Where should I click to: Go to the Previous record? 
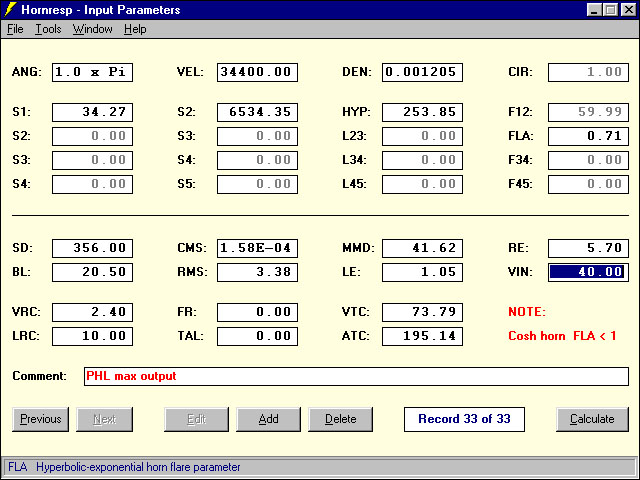tap(40, 419)
